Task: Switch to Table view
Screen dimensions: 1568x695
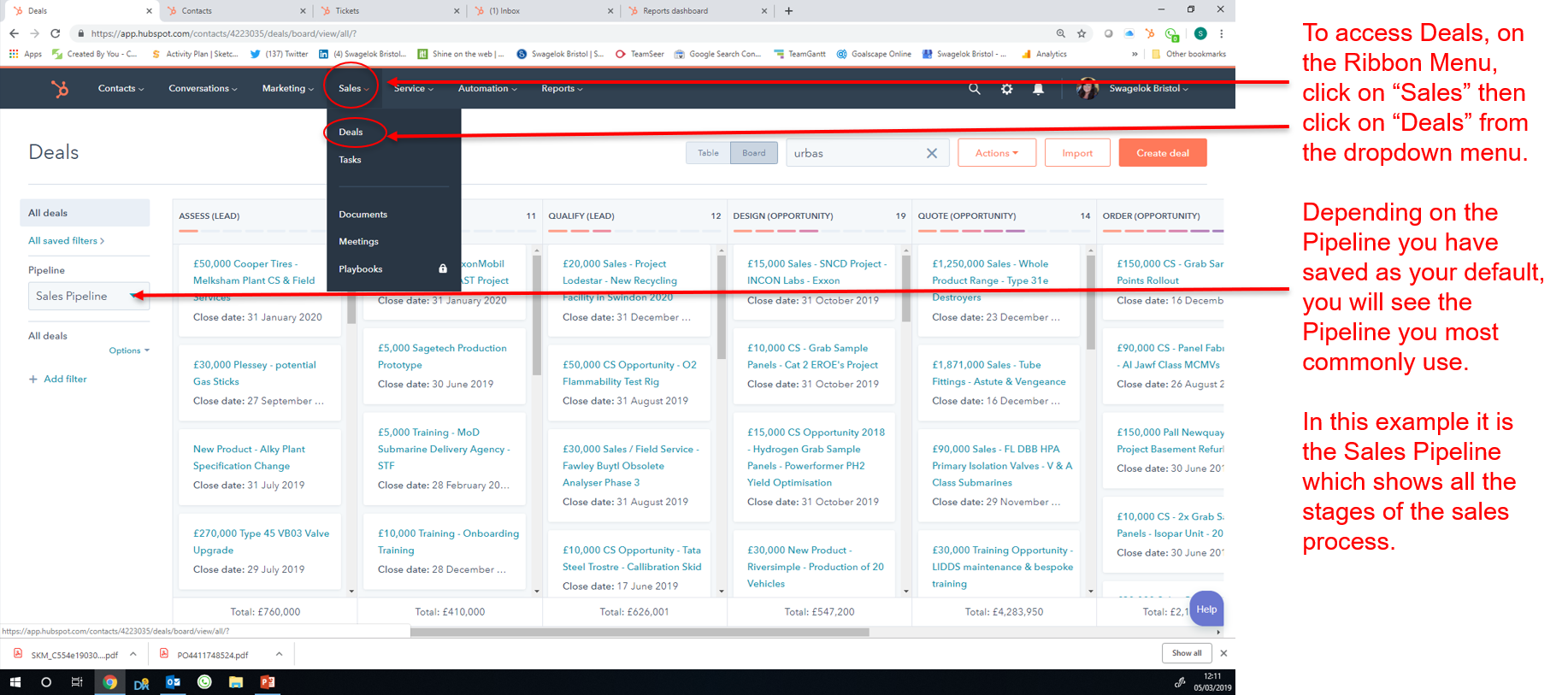Action: click(708, 153)
